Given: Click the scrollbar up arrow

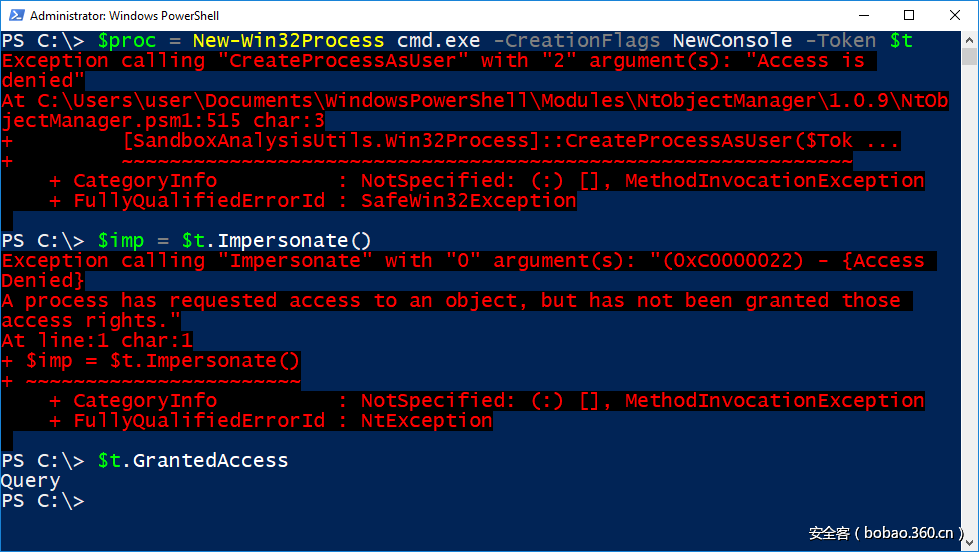Looking at the screenshot, I should click(970, 40).
